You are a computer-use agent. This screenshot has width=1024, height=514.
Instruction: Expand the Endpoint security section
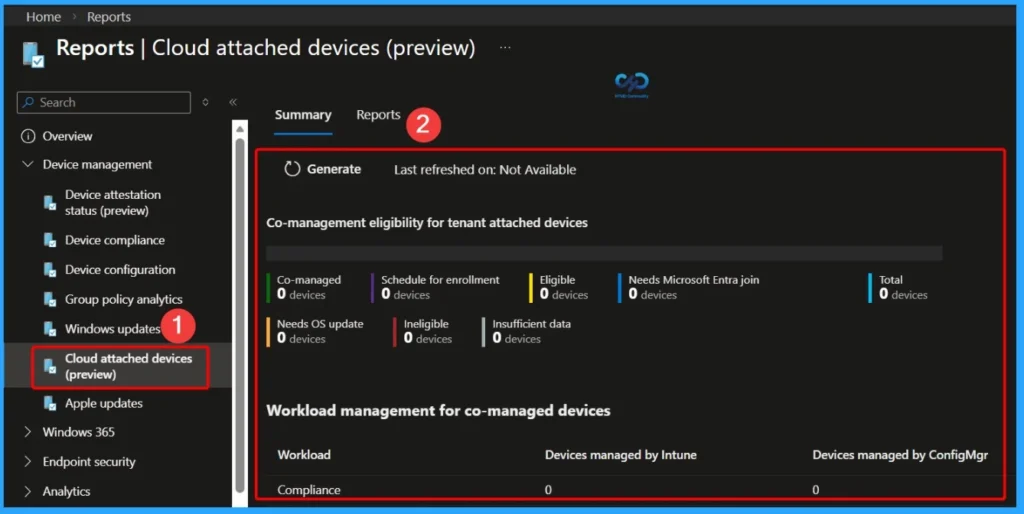coord(28,461)
